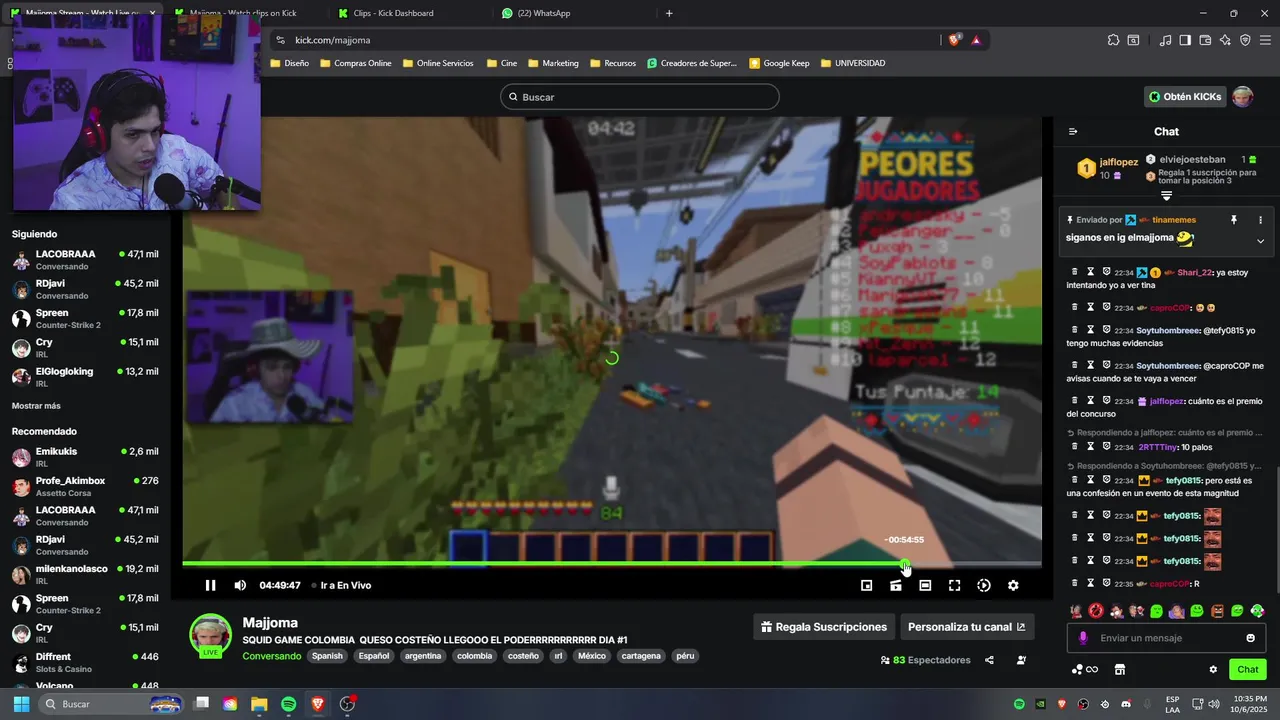Open video player settings gear
Viewport: 1280px width, 720px height.
tap(1013, 585)
